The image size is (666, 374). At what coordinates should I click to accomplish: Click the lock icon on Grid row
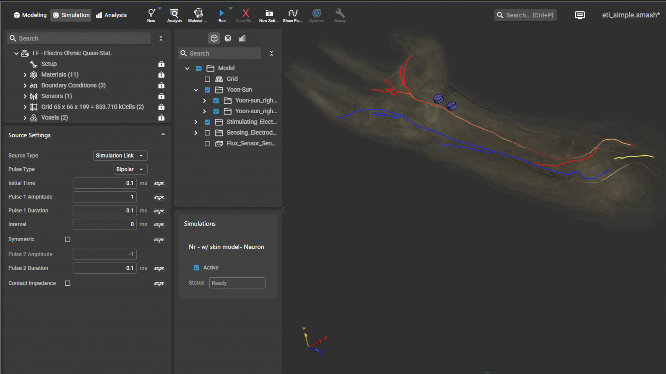[x=161, y=107]
